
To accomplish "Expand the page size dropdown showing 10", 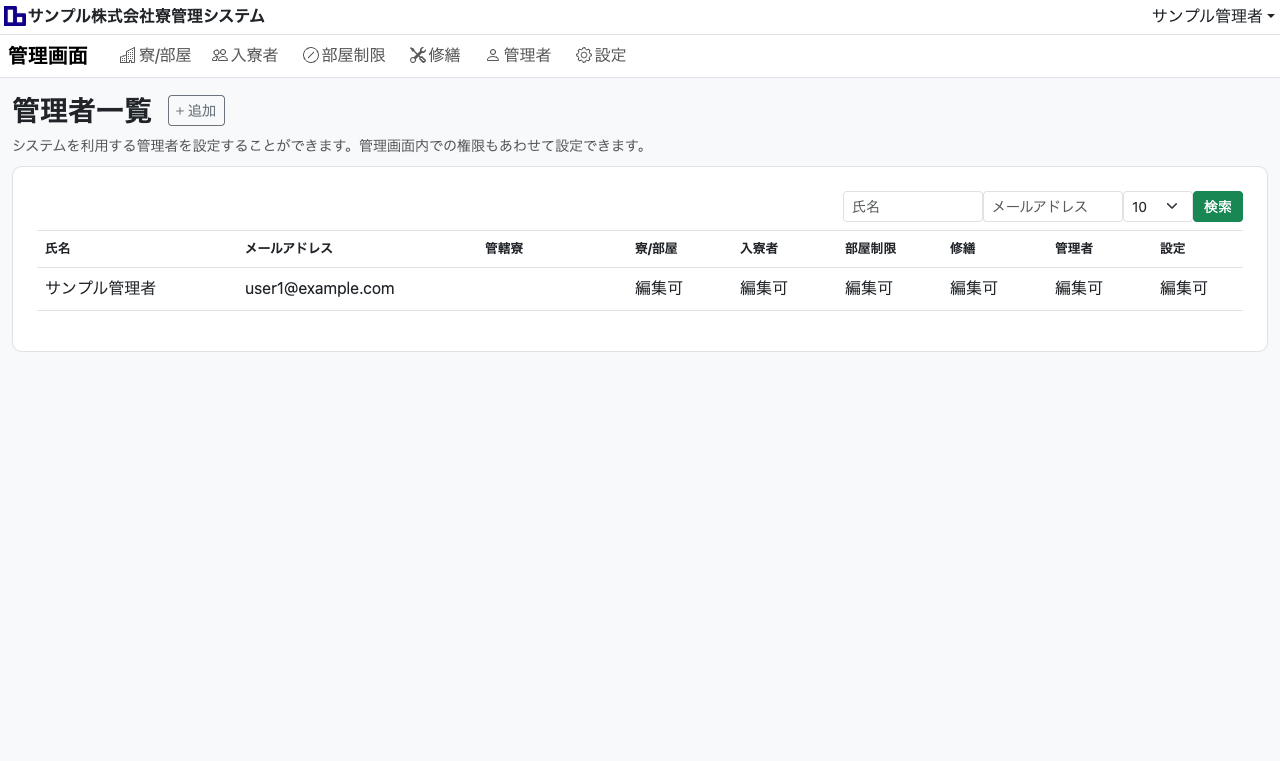I will [1157, 207].
